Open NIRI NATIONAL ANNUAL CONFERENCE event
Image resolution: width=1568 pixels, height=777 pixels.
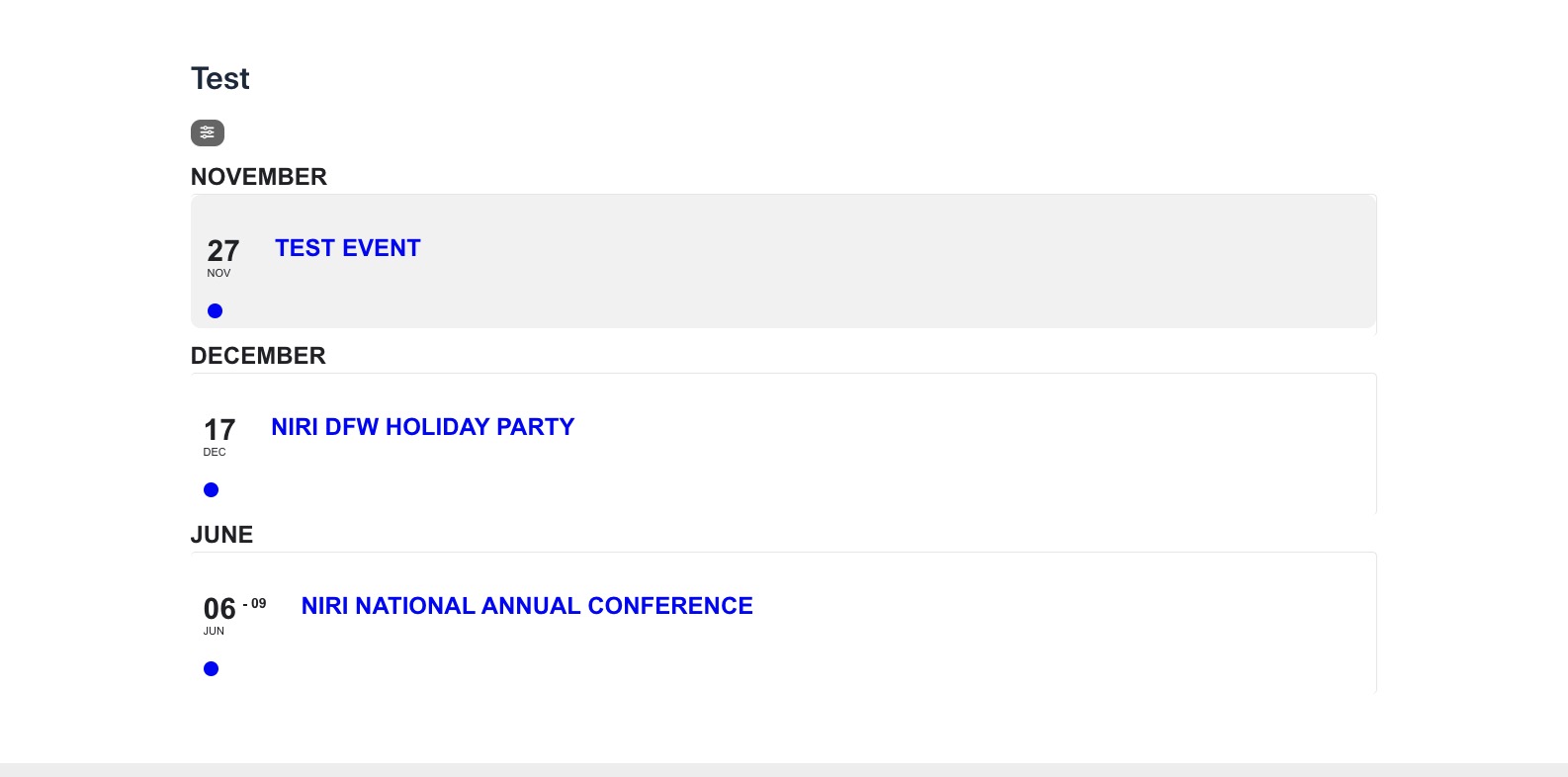coord(527,606)
